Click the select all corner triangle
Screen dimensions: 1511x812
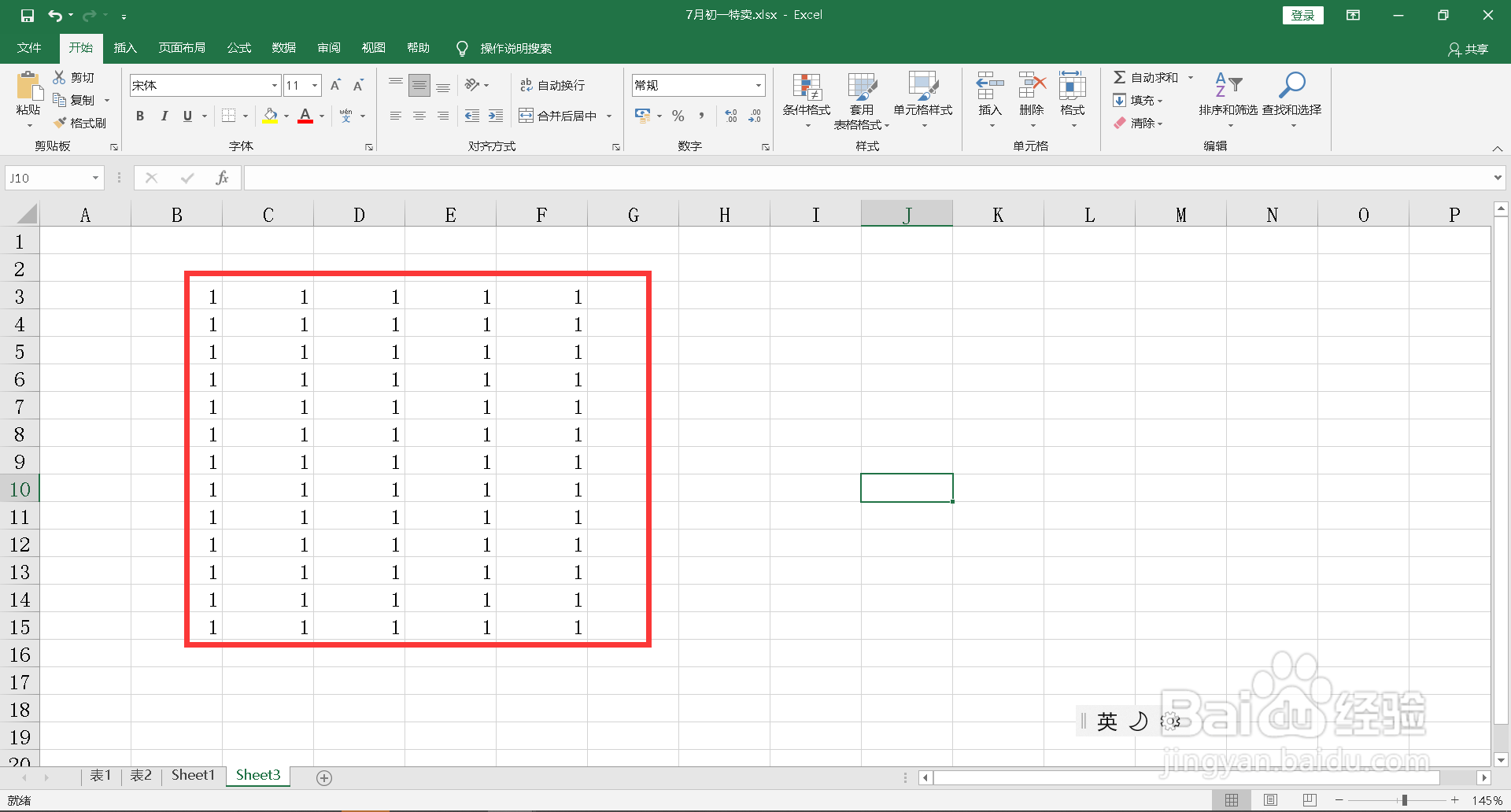click(x=27, y=214)
